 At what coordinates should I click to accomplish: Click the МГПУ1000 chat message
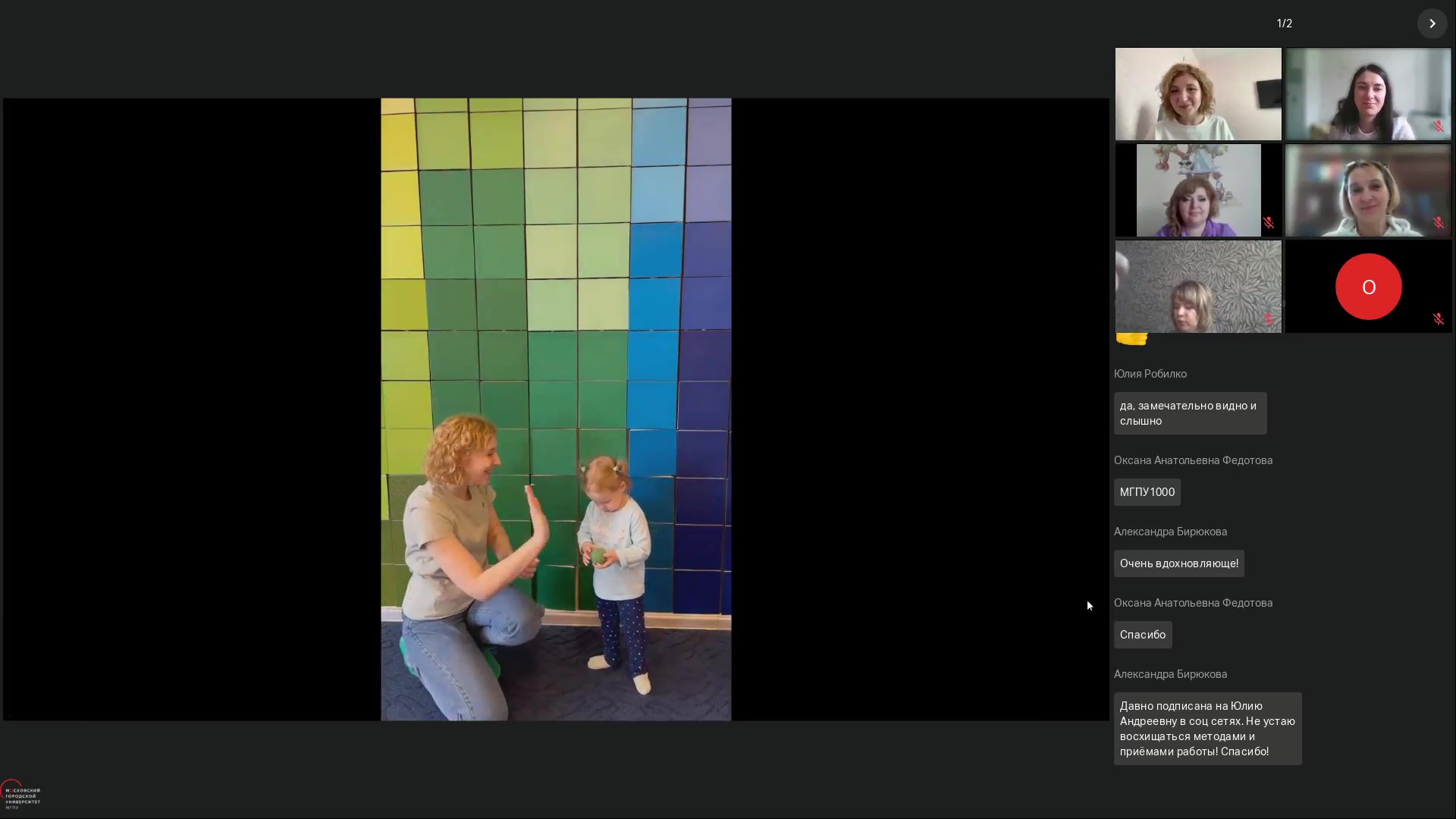tap(1147, 492)
